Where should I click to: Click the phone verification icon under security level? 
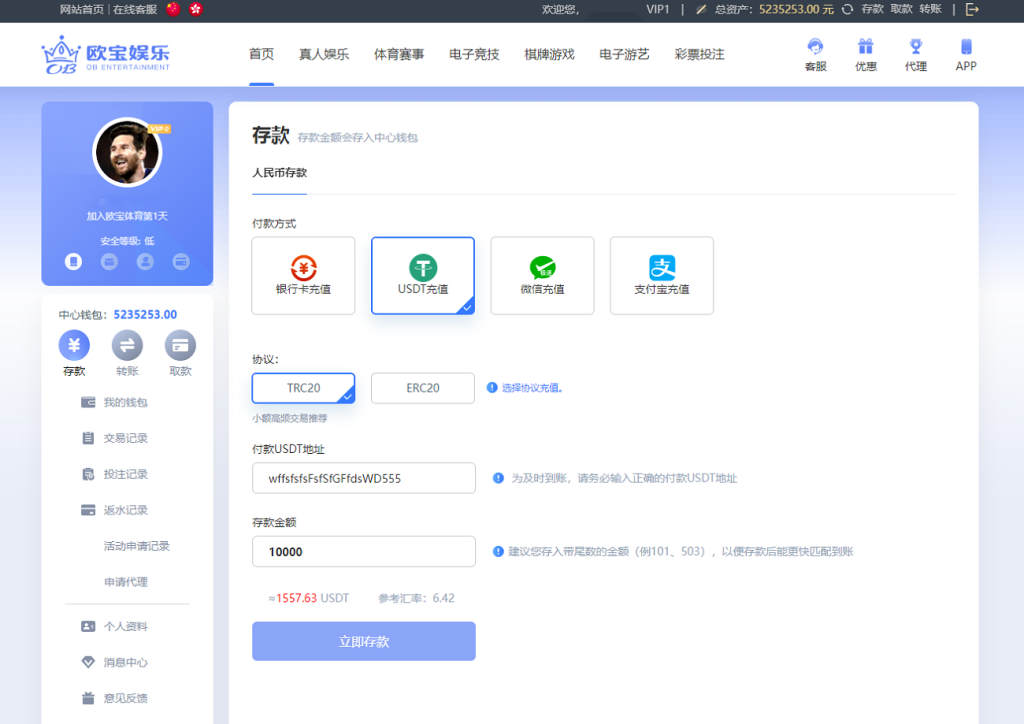(x=73, y=261)
